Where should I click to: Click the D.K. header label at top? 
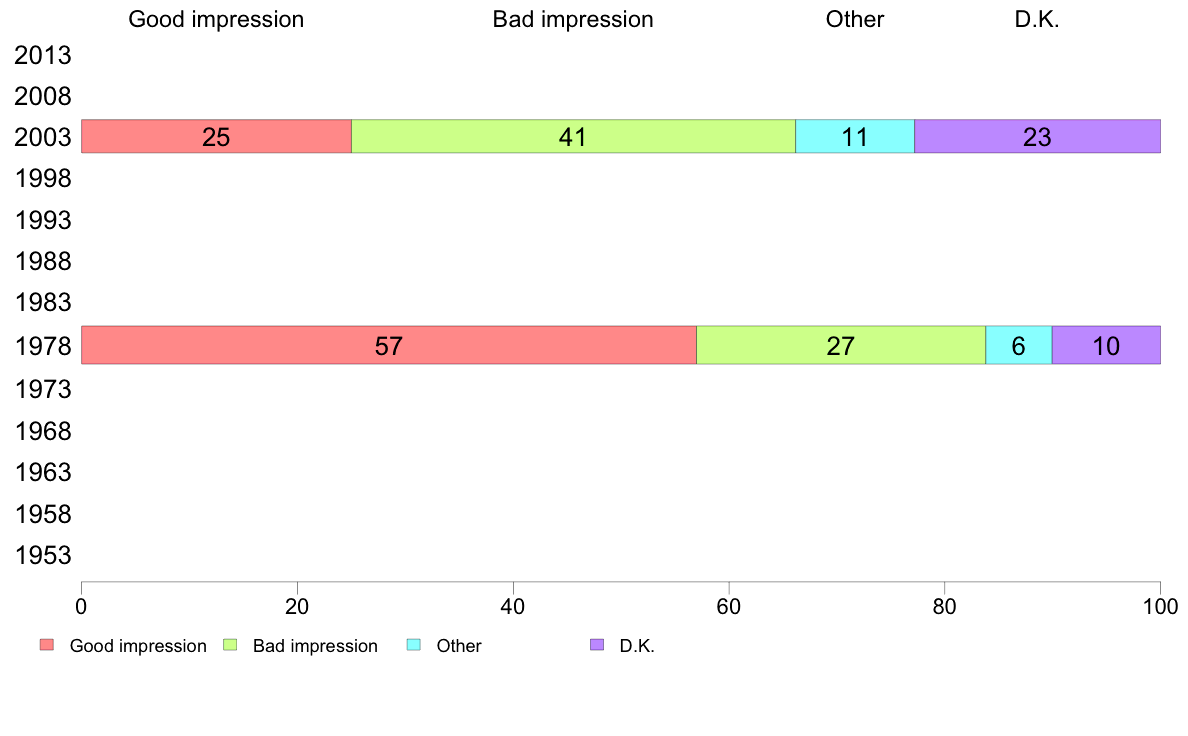[x=1036, y=20]
